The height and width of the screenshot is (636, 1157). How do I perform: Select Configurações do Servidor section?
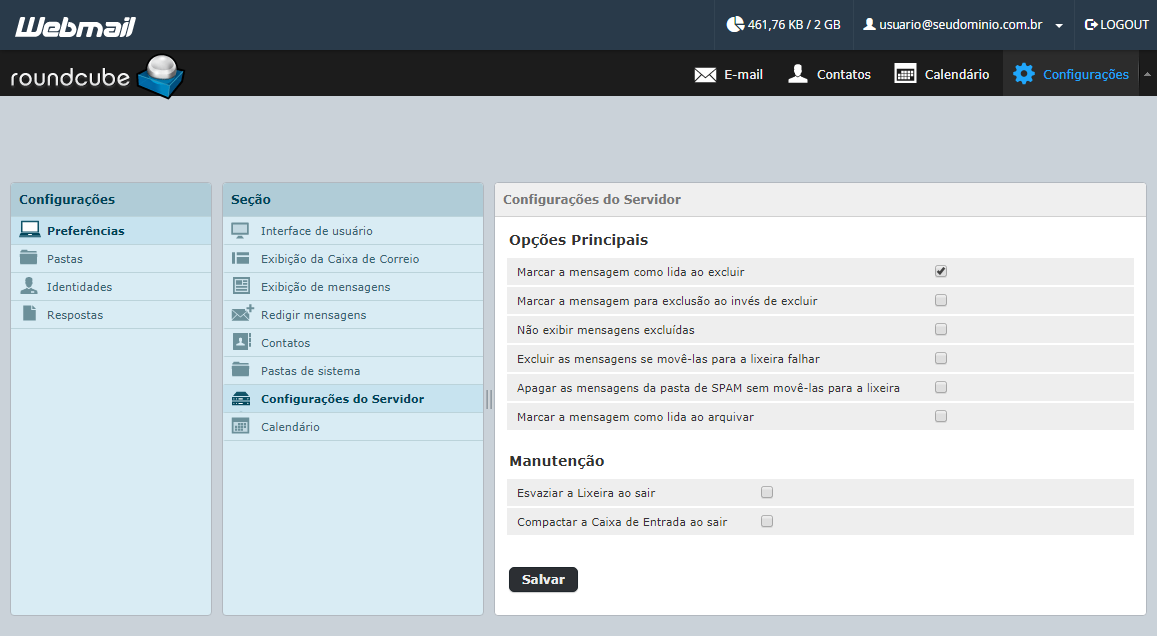[x=353, y=398]
